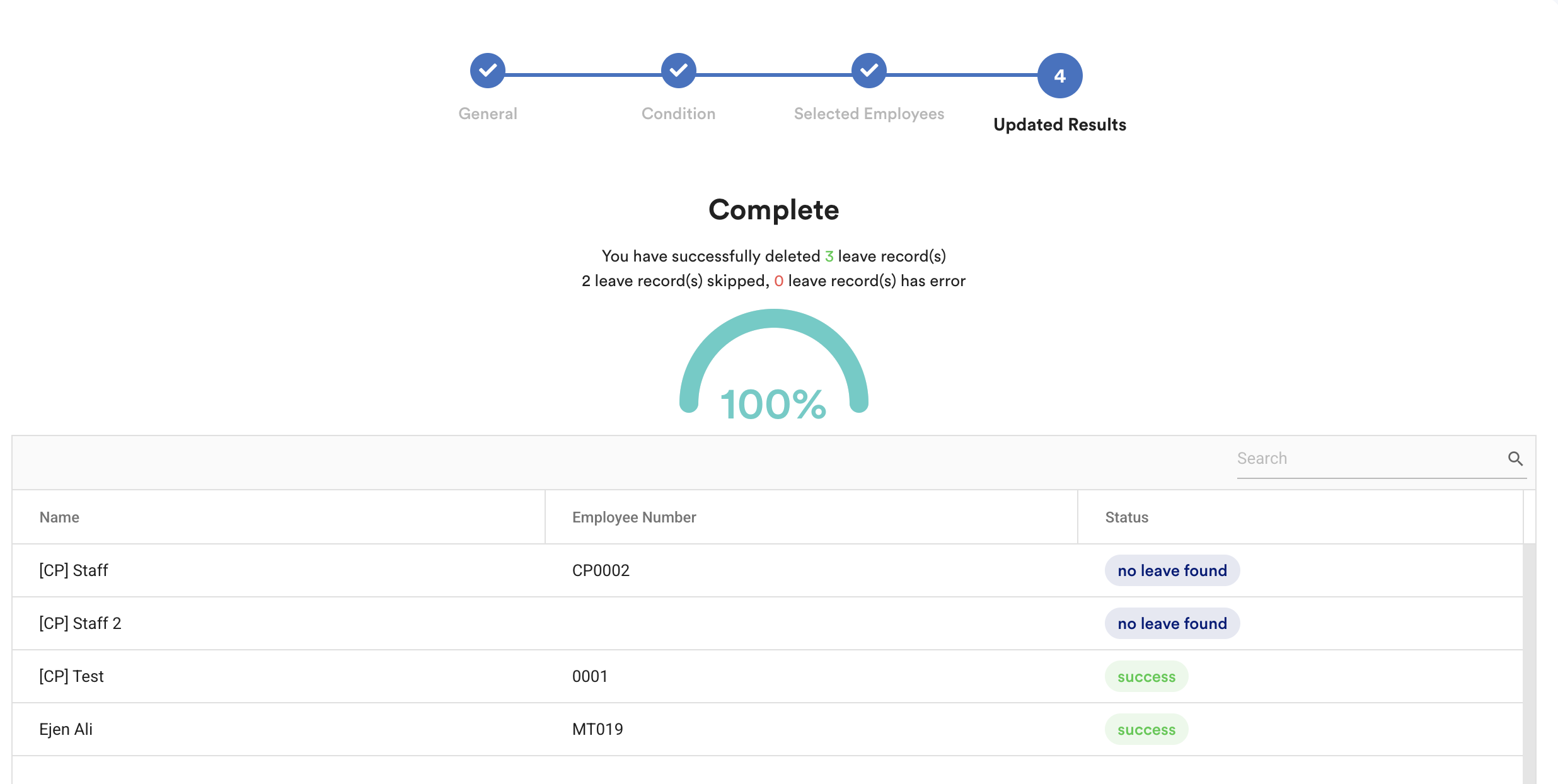Screen dimensions: 1558x784
Task: Sort by the Status column header
Action: point(1126,517)
